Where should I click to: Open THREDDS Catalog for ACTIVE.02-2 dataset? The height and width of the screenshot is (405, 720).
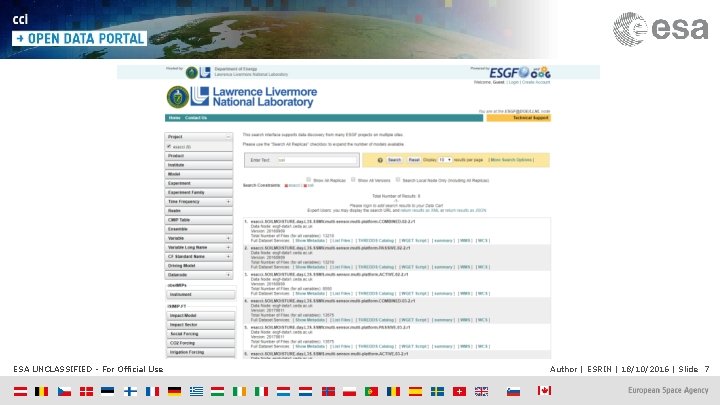click(376, 293)
